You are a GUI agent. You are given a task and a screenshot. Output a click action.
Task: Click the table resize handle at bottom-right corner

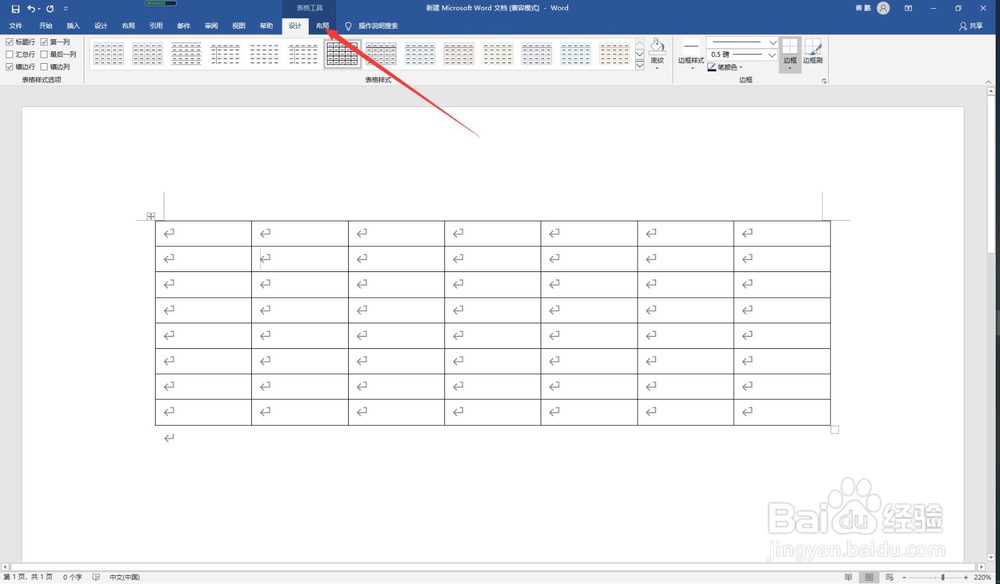click(x=834, y=430)
